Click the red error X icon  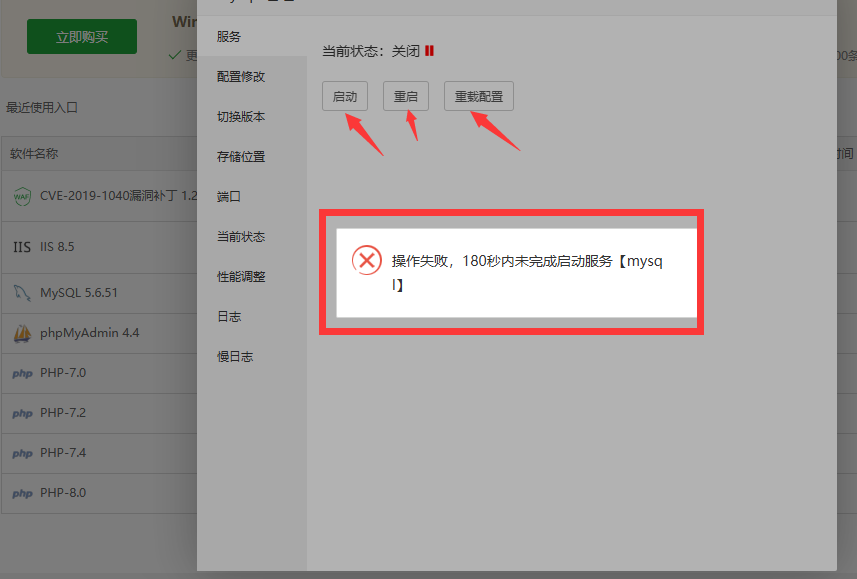pos(367,260)
